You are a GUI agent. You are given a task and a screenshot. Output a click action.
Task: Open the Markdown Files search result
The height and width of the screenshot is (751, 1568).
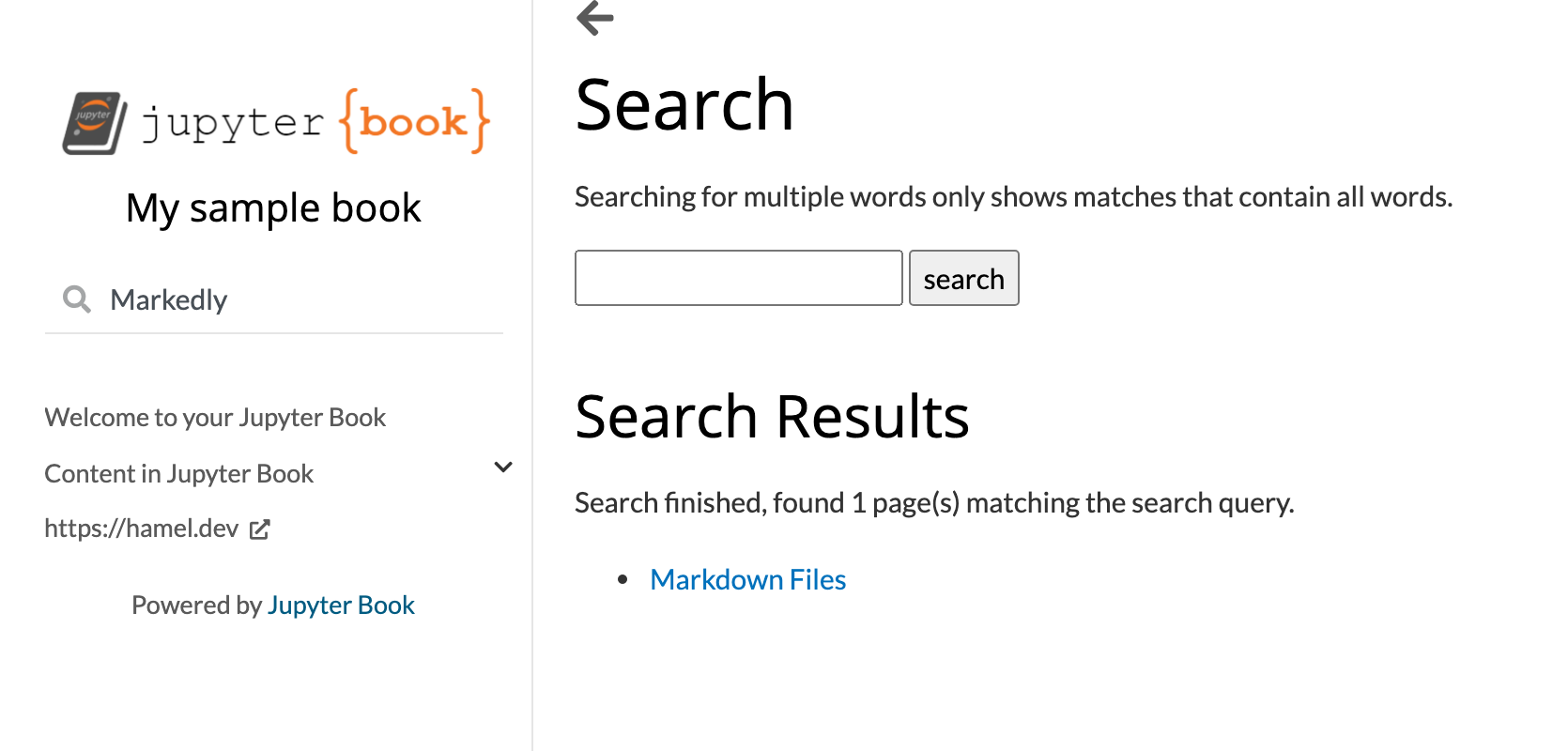pyautogui.click(x=746, y=579)
